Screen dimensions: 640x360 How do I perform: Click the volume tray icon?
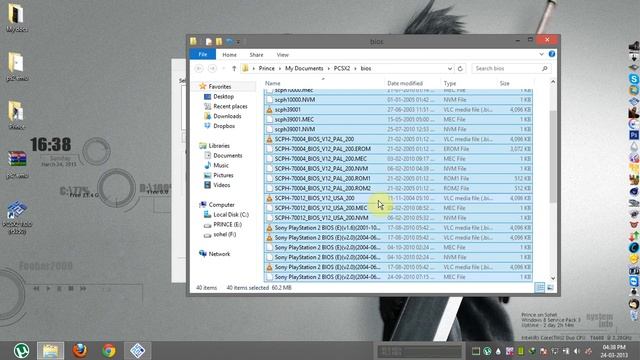coord(577,351)
